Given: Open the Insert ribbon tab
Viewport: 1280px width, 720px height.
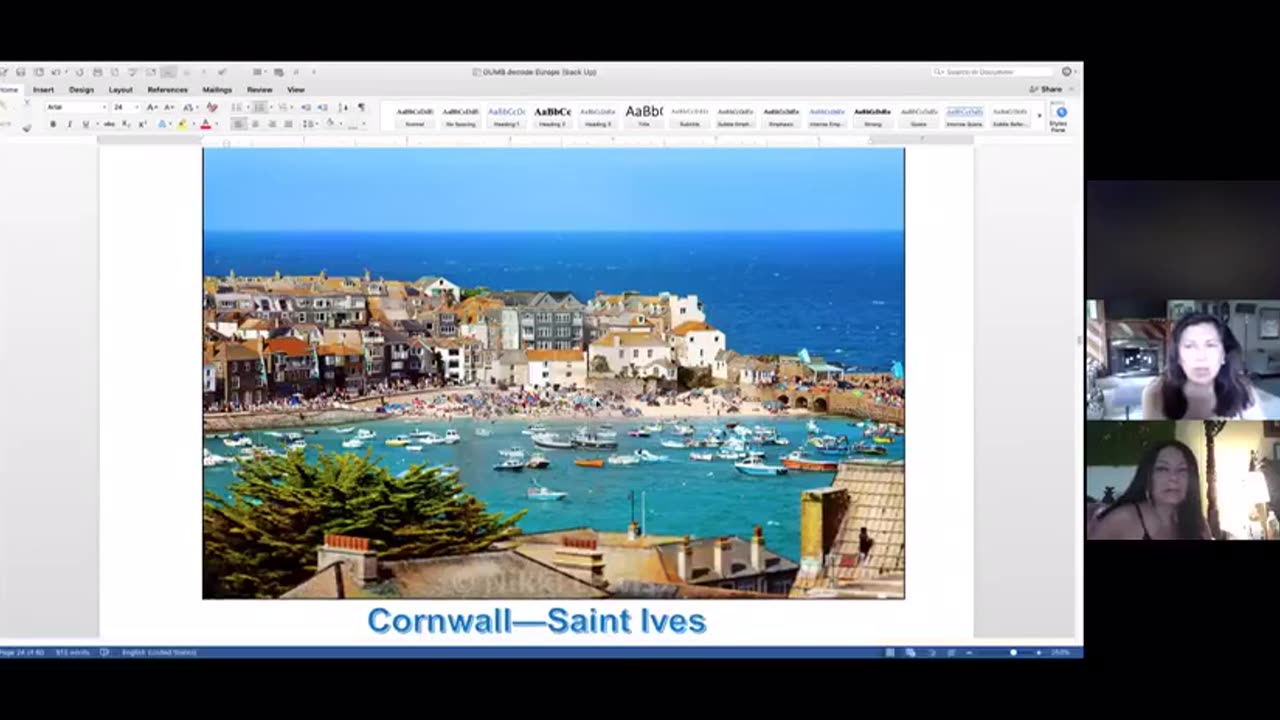Looking at the screenshot, I should click(x=43, y=90).
